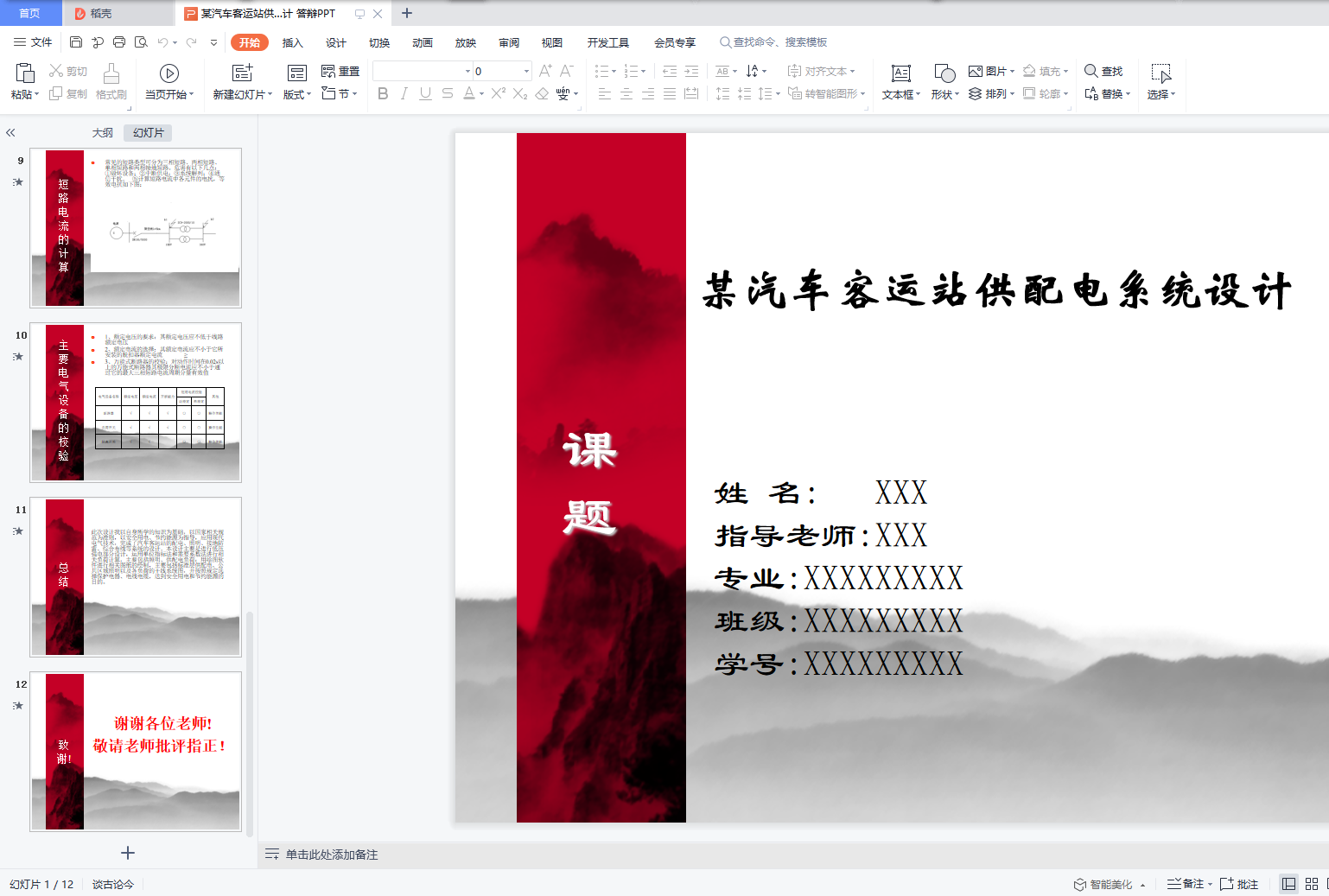Screen dimensions: 1329x896
Task: Click the Find (查找) button
Action: (x=1103, y=71)
